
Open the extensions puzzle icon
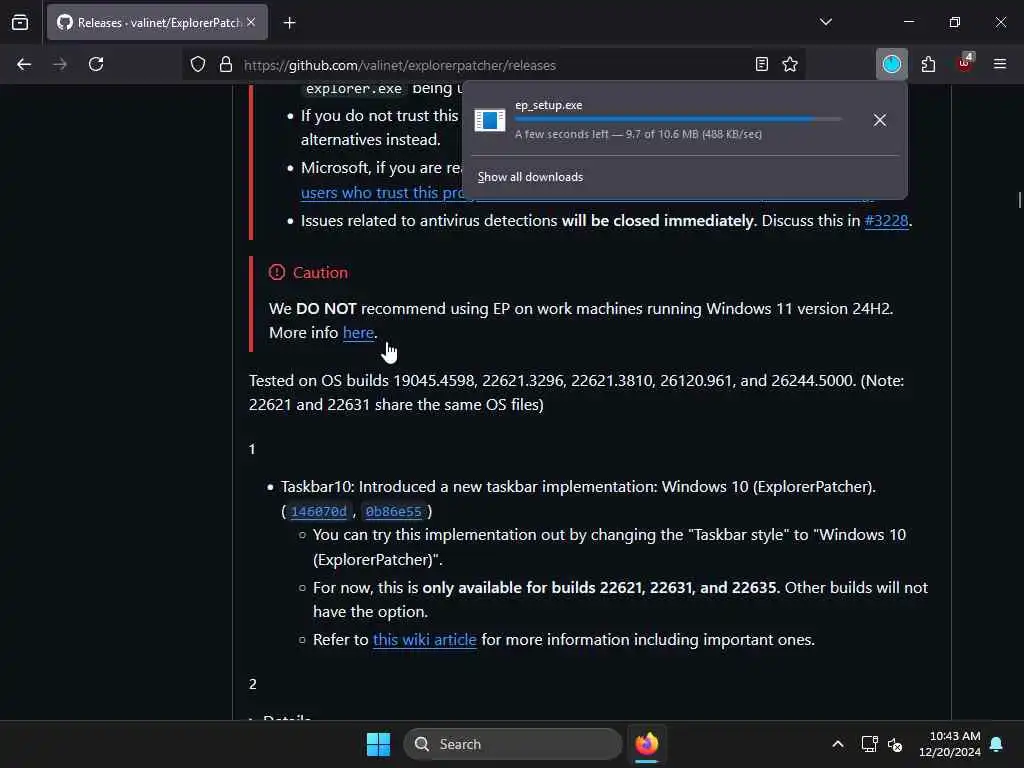click(928, 64)
